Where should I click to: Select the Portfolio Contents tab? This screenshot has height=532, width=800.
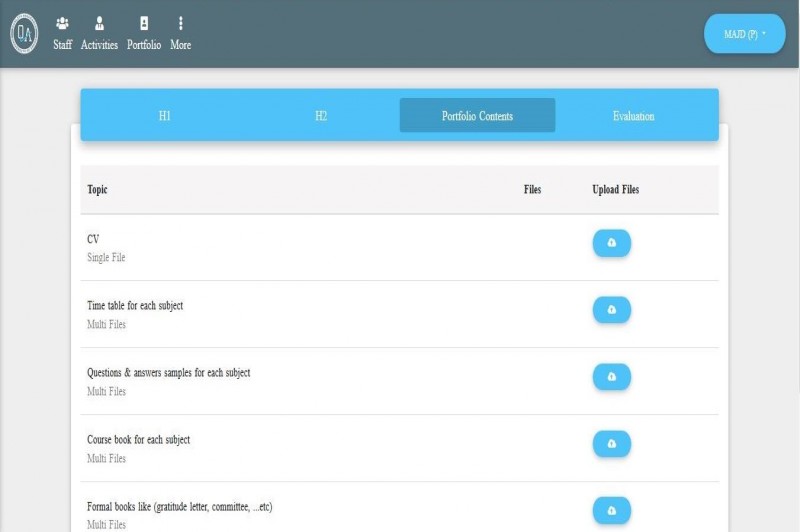477,116
